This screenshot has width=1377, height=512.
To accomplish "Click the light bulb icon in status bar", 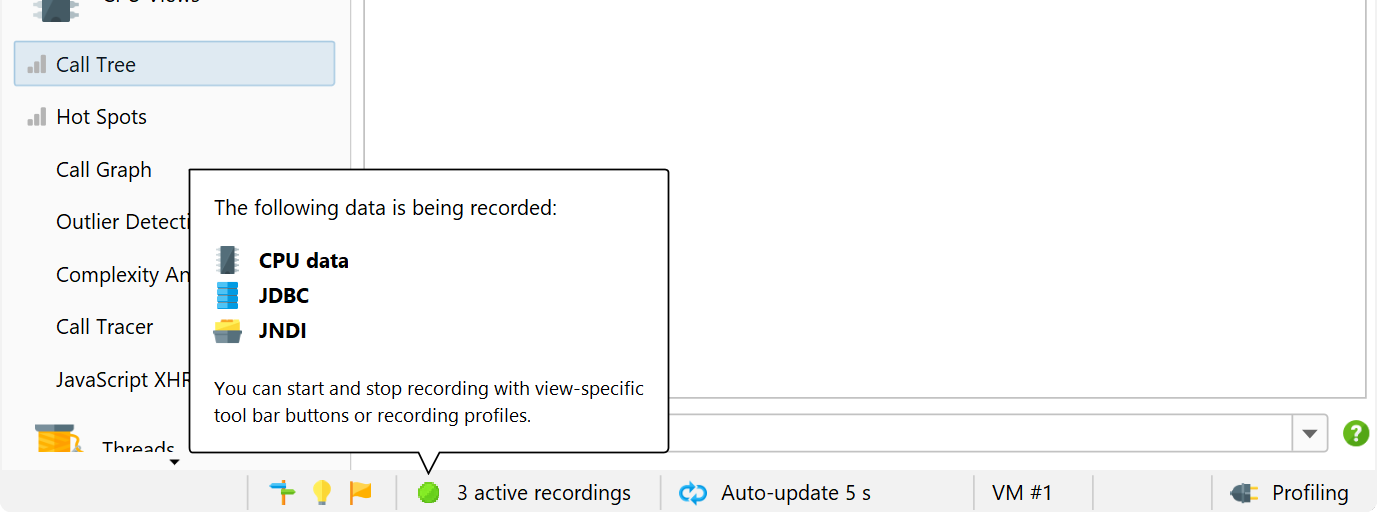I will [x=321, y=492].
